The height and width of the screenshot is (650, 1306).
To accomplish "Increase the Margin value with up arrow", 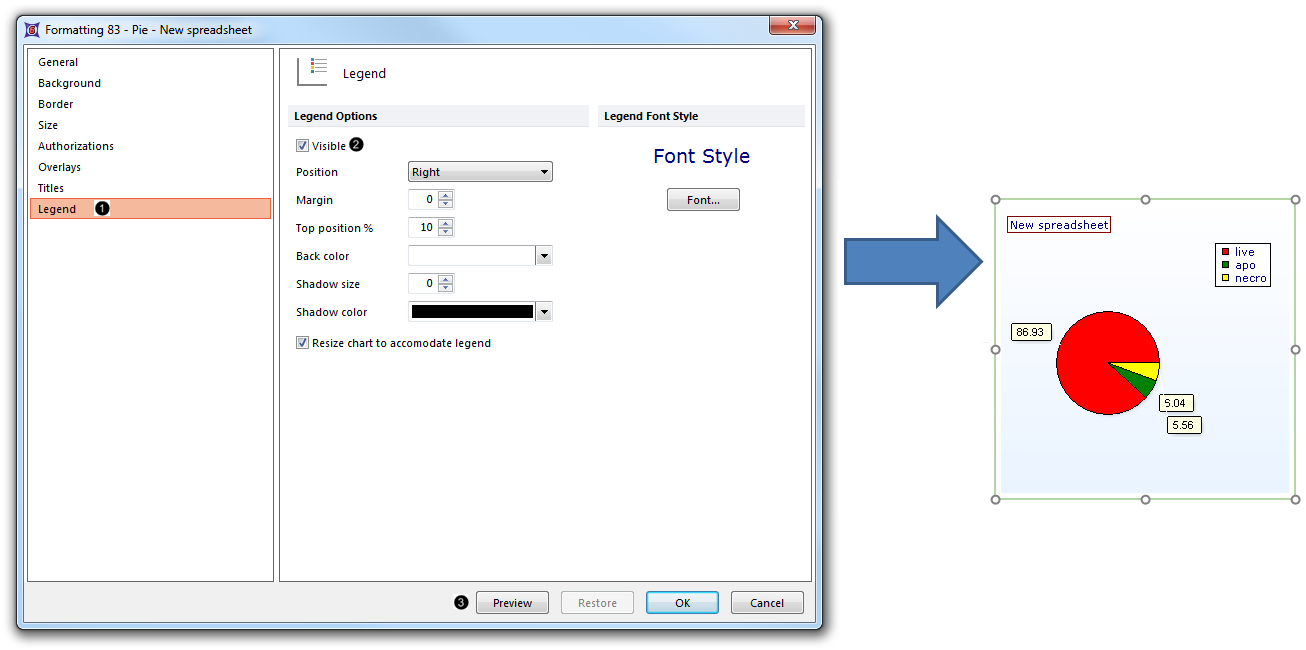I will (x=446, y=195).
